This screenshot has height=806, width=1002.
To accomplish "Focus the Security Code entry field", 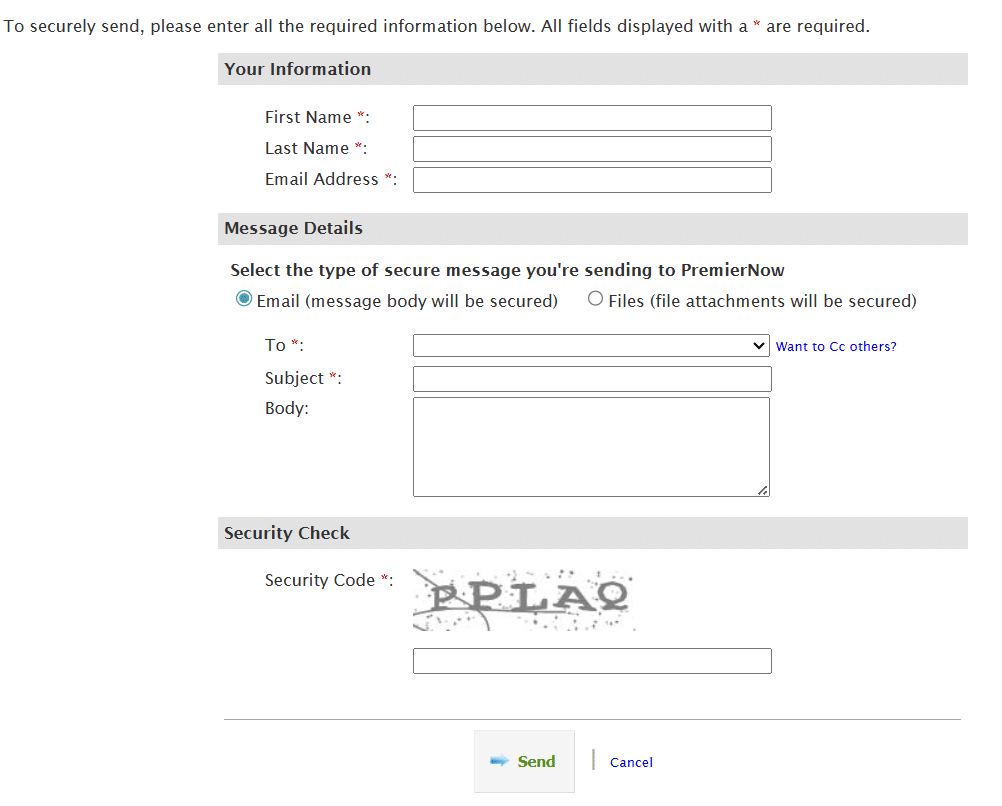I will pos(592,661).
